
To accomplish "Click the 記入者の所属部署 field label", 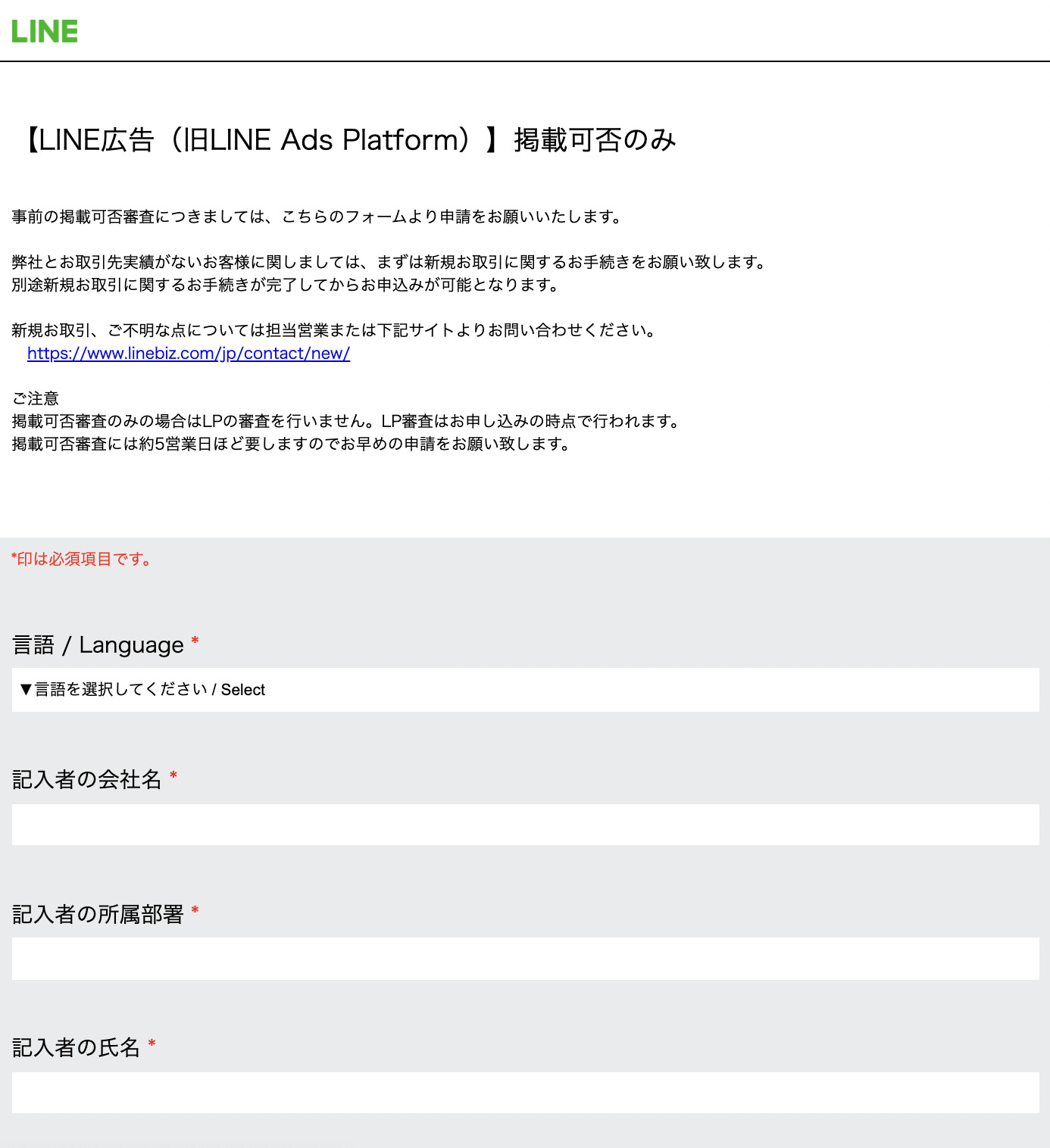I will pyautogui.click(x=97, y=914).
